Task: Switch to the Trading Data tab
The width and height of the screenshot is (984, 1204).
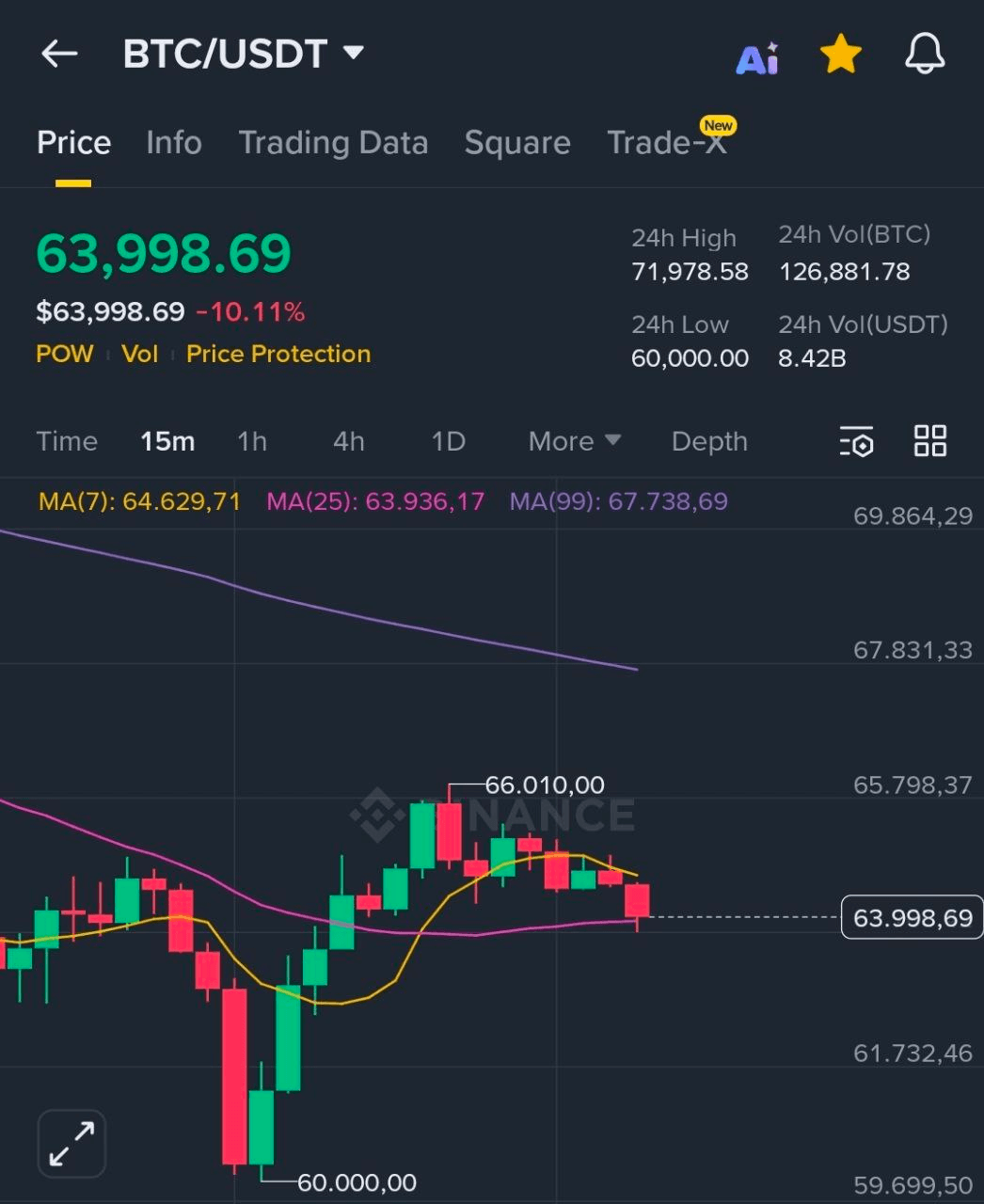Action: tap(333, 143)
